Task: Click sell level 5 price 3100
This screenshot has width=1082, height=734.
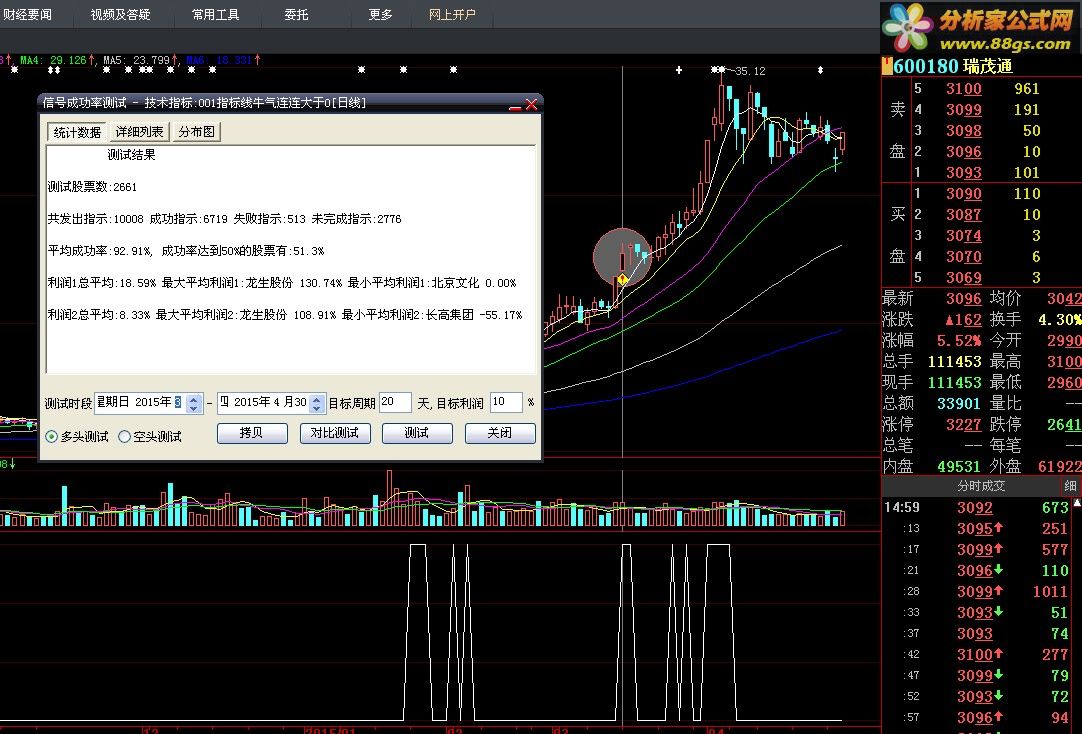Action: tap(963, 89)
